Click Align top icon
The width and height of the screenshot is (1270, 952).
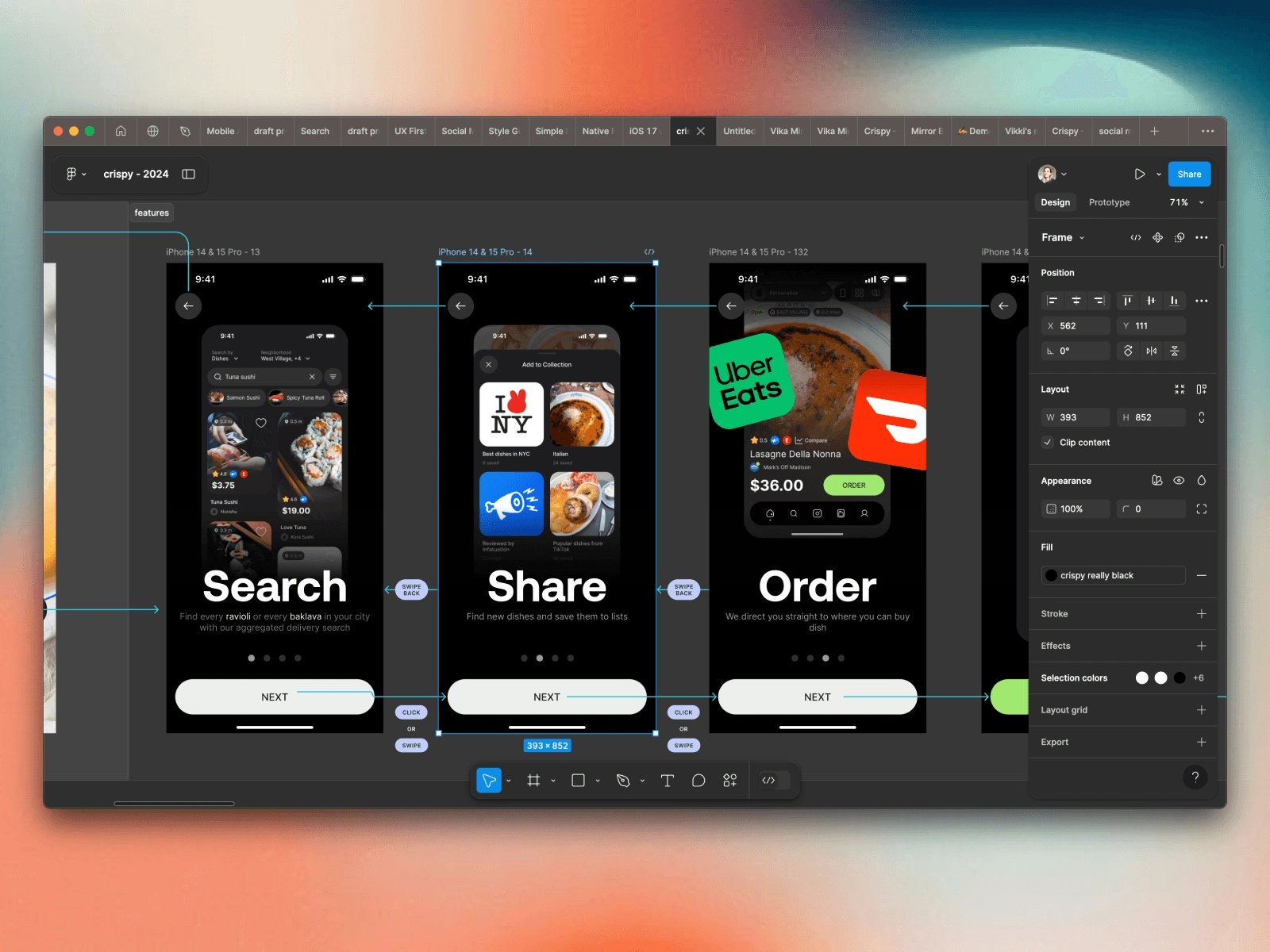click(1127, 301)
